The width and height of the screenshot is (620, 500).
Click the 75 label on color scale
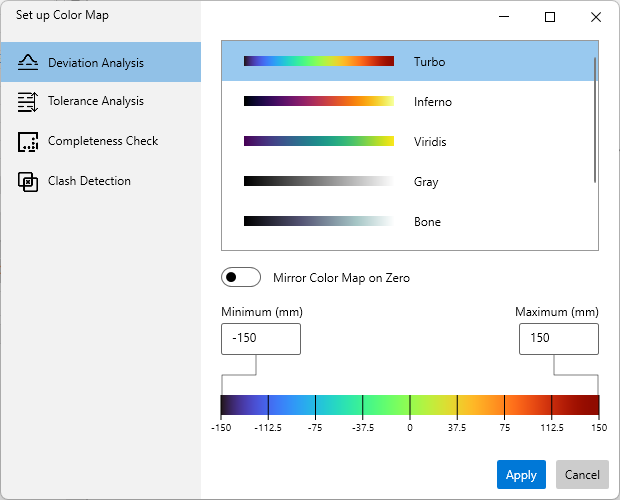pyautogui.click(x=505, y=428)
